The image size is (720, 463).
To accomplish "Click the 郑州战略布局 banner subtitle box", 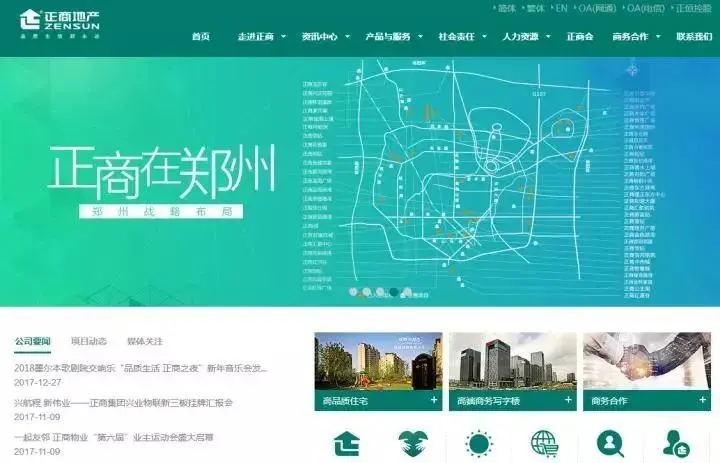I will coord(161,211).
